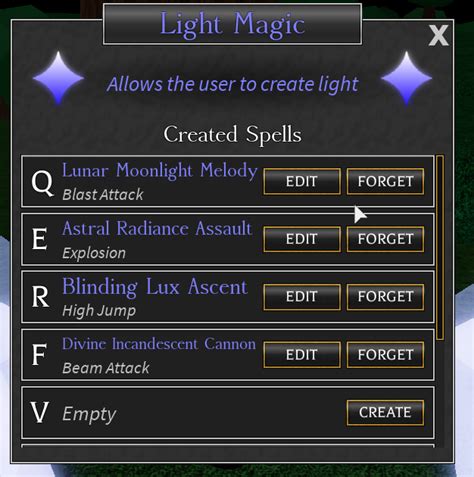Edit the Divine Incandescent Cannon spell
Viewport: 474px width, 477px height.
click(x=302, y=355)
